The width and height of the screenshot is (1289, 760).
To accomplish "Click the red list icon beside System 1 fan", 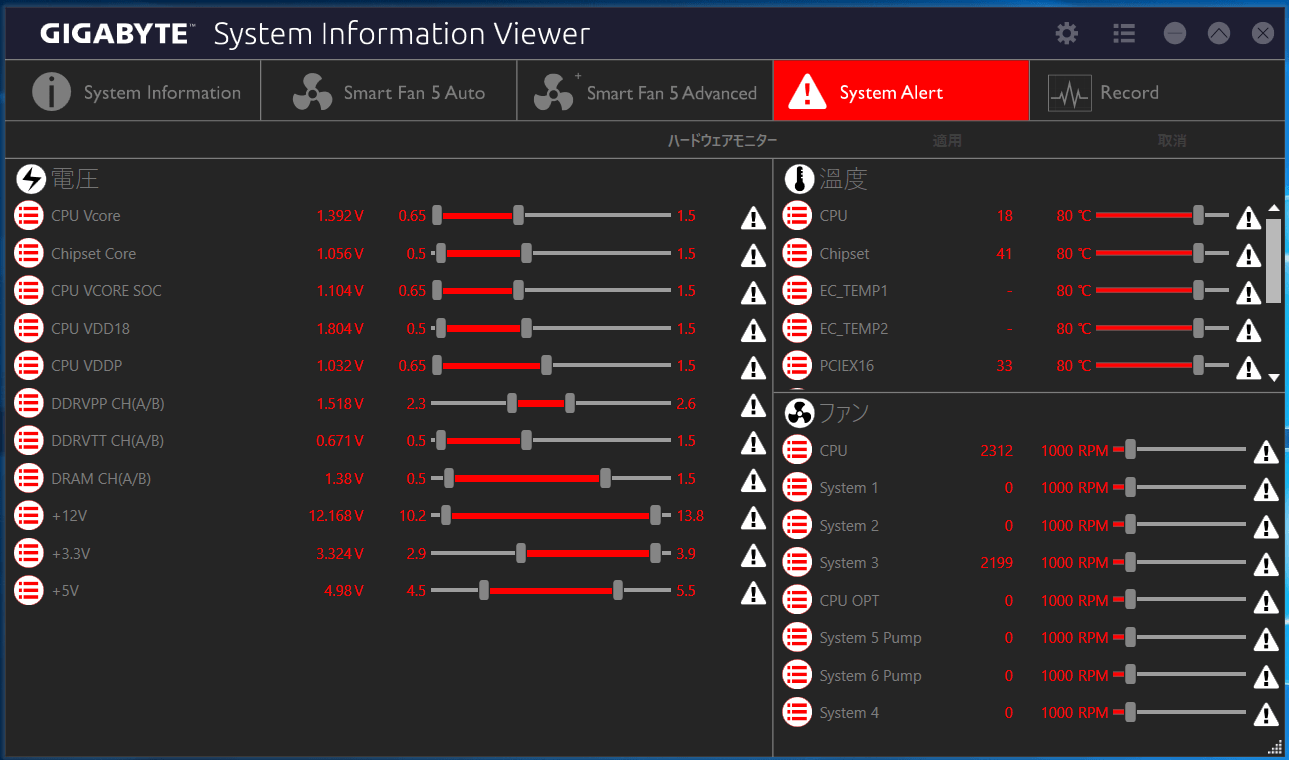I will (x=797, y=488).
